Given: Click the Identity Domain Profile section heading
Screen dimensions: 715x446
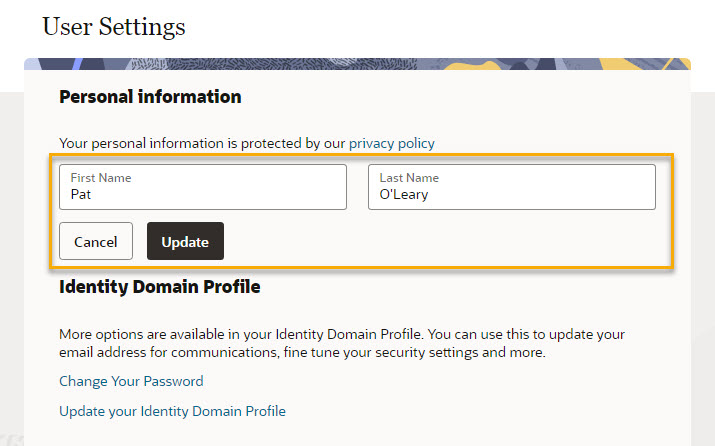Looking at the screenshot, I should (x=160, y=287).
